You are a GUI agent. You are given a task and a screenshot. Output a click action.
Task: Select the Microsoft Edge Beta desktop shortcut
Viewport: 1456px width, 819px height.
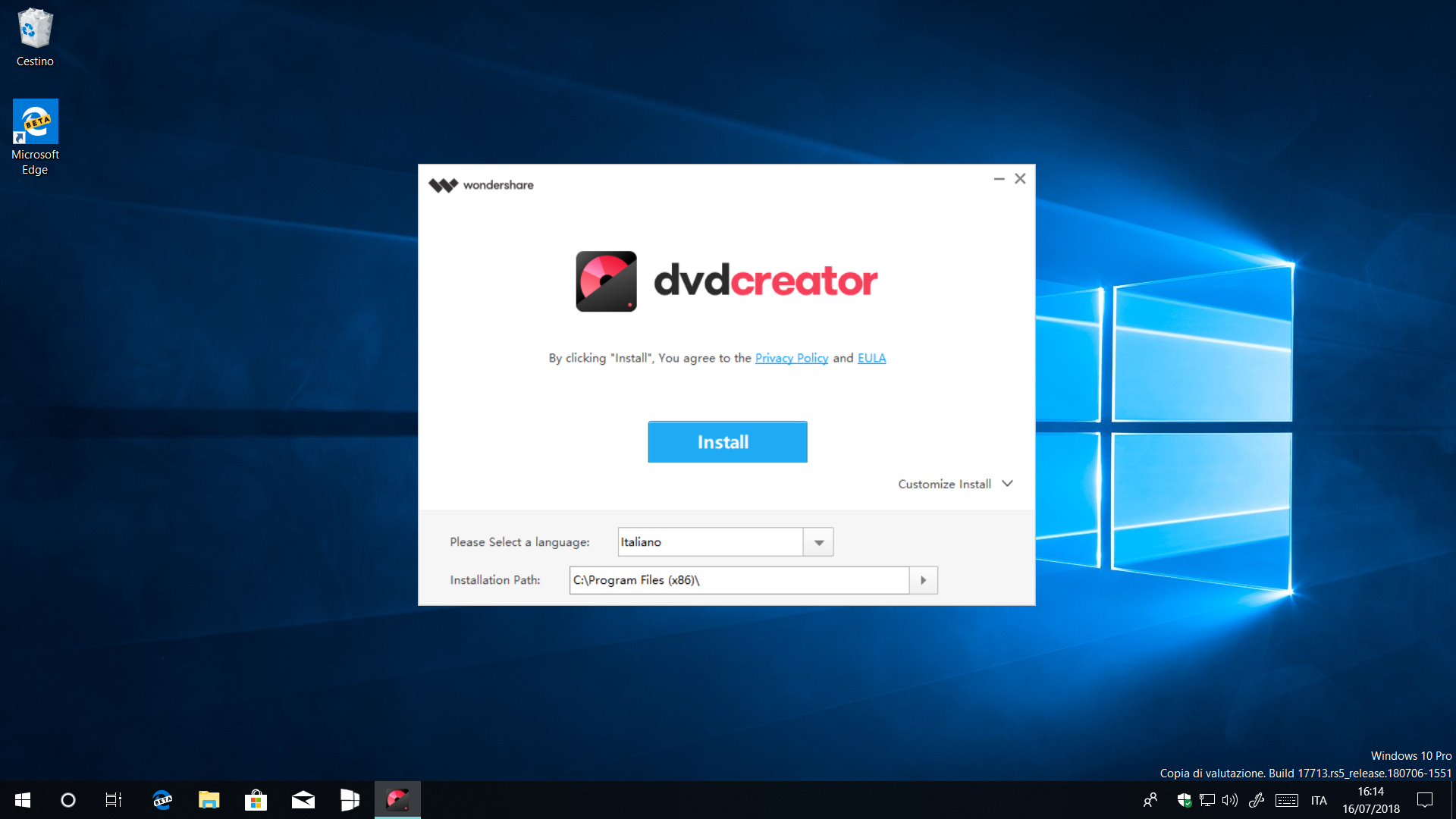35,138
